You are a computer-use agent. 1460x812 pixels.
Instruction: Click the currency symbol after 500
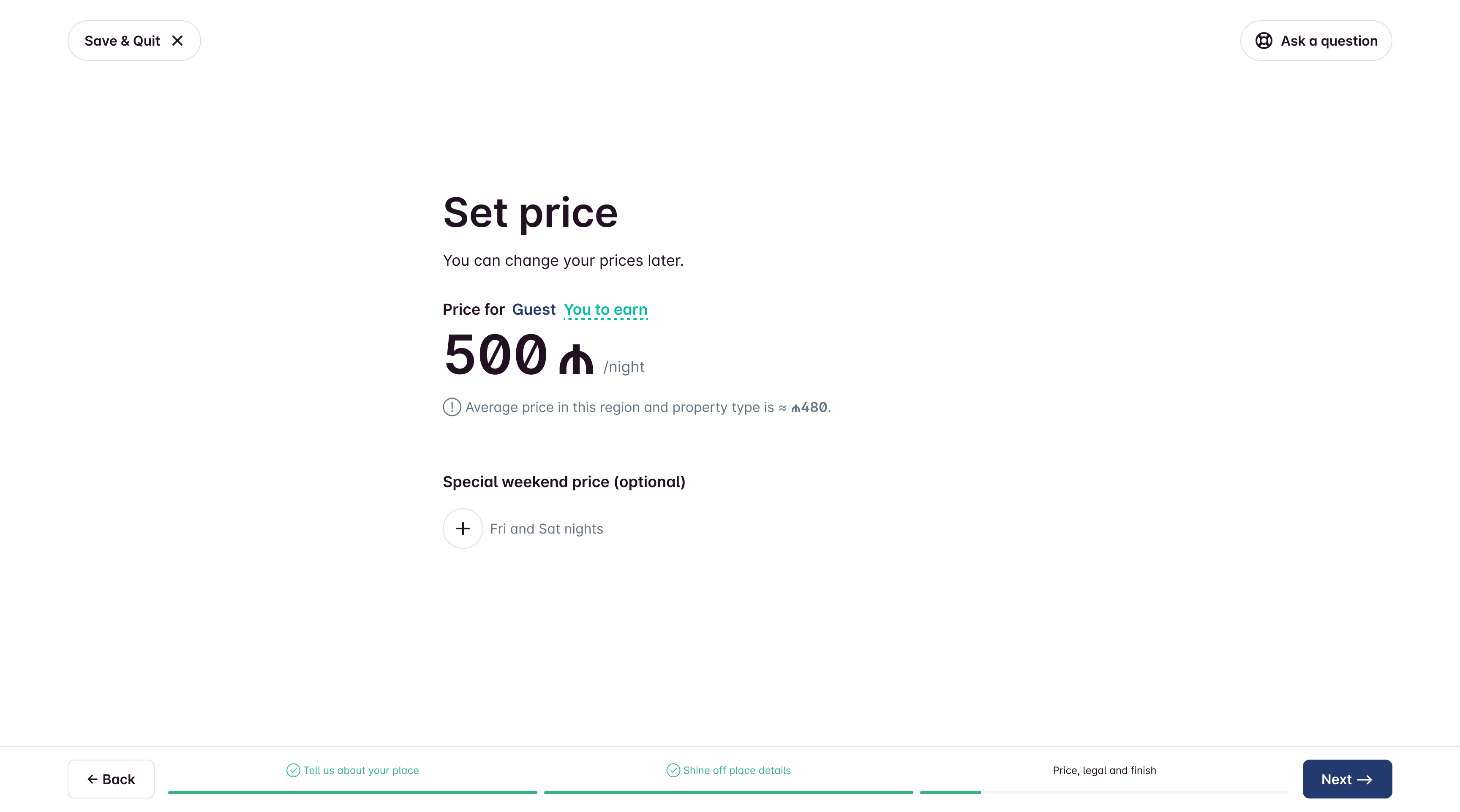coord(576,360)
